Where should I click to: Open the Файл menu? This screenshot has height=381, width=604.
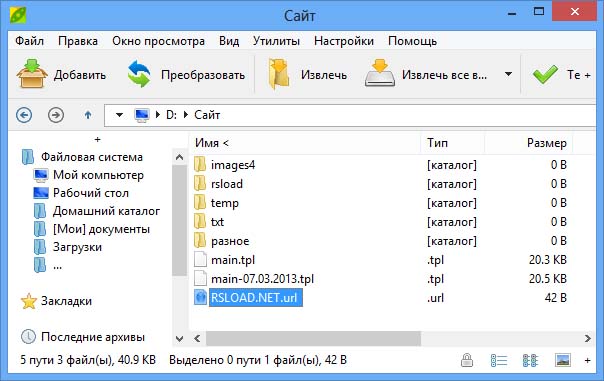pyautogui.click(x=29, y=41)
